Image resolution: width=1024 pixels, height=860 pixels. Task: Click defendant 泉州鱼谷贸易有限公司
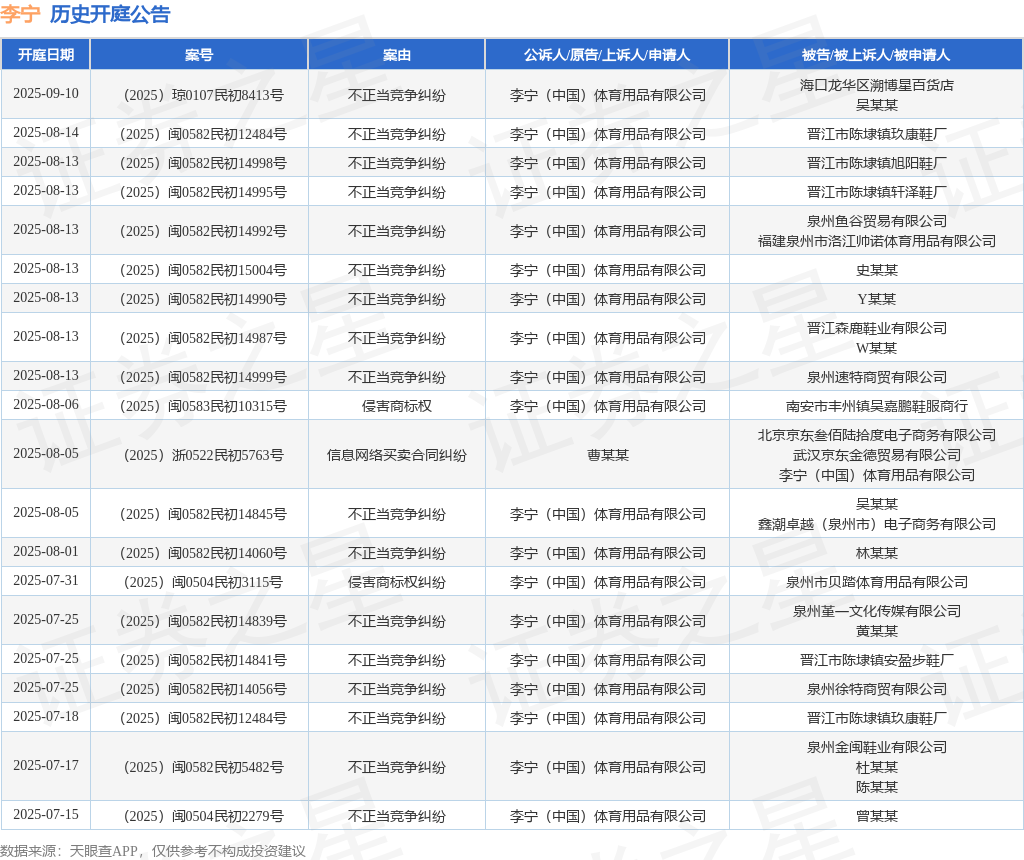coord(876,221)
